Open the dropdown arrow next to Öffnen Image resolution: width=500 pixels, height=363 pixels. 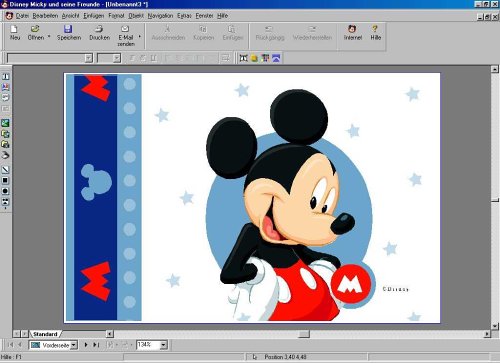coord(49,36)
